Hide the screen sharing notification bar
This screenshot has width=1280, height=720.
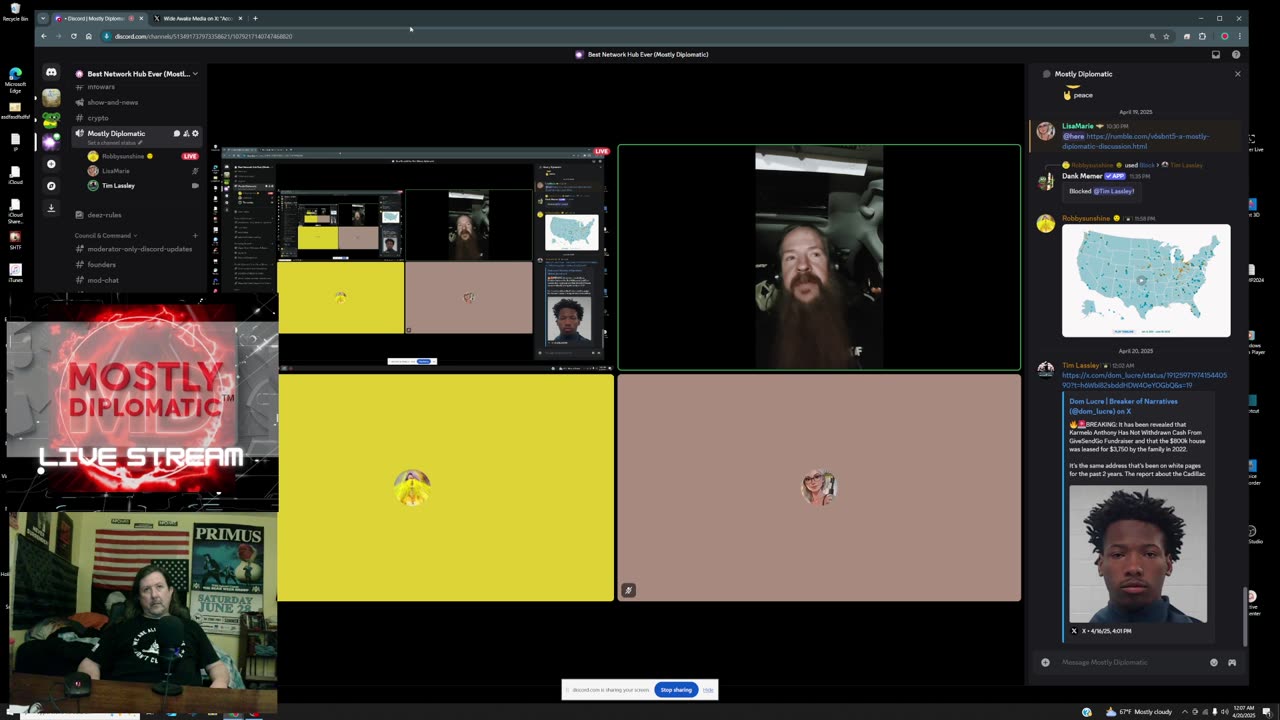coord(708,689)
